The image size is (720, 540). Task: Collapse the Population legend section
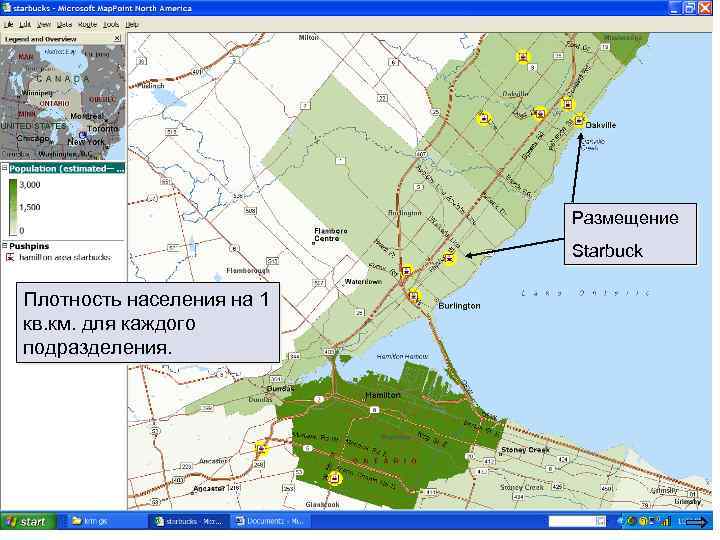click(x=5, y=168)
